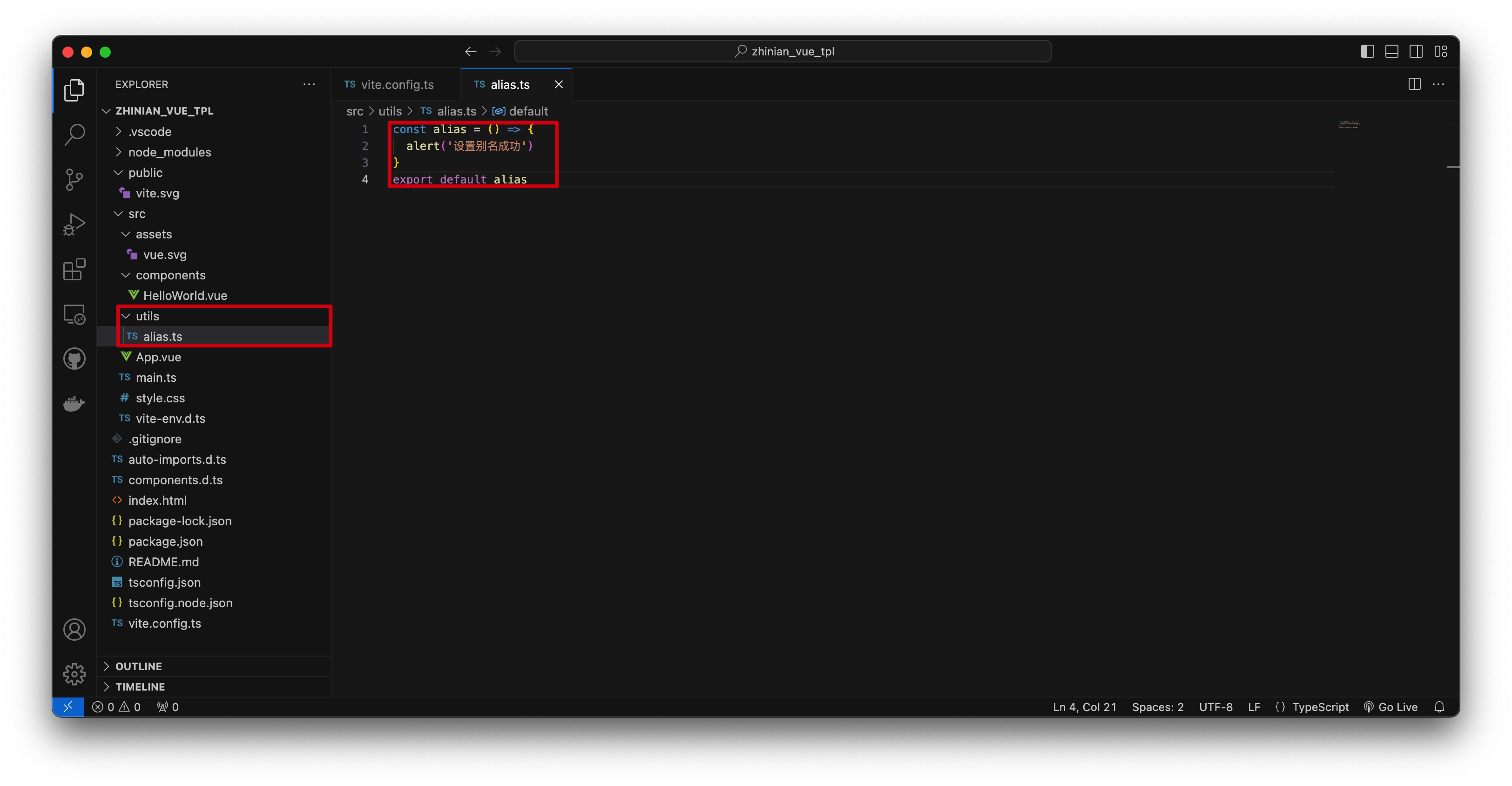1512x786 pixels.
Task: Open App.vue file
Action: (214, 357)
